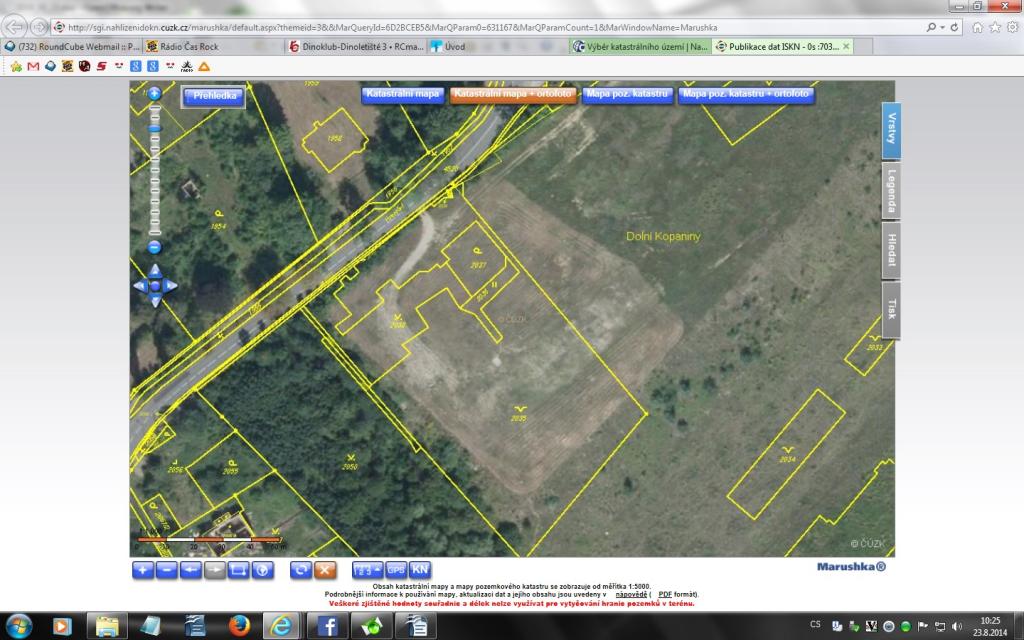Viewport: 1024px width, 640px height.
Task: Open the GPS coordinates tool
Action: coord(396,570)
